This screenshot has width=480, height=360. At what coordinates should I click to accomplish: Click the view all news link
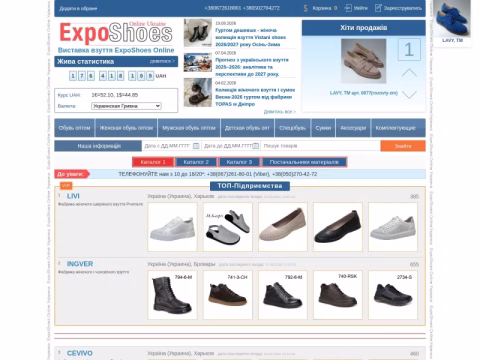point(280,112)
